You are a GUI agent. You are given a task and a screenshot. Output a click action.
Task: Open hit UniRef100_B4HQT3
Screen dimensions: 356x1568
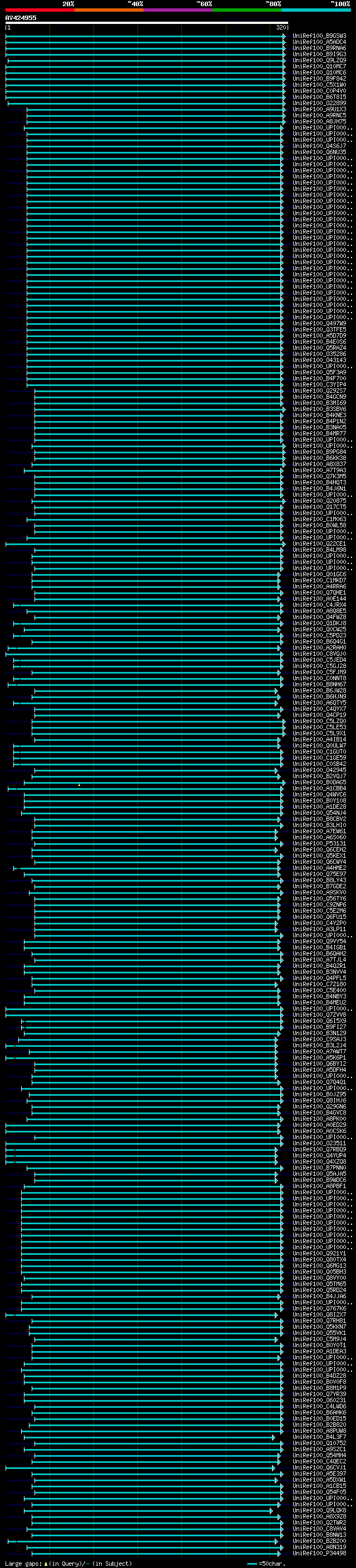(x=319, y=482)
